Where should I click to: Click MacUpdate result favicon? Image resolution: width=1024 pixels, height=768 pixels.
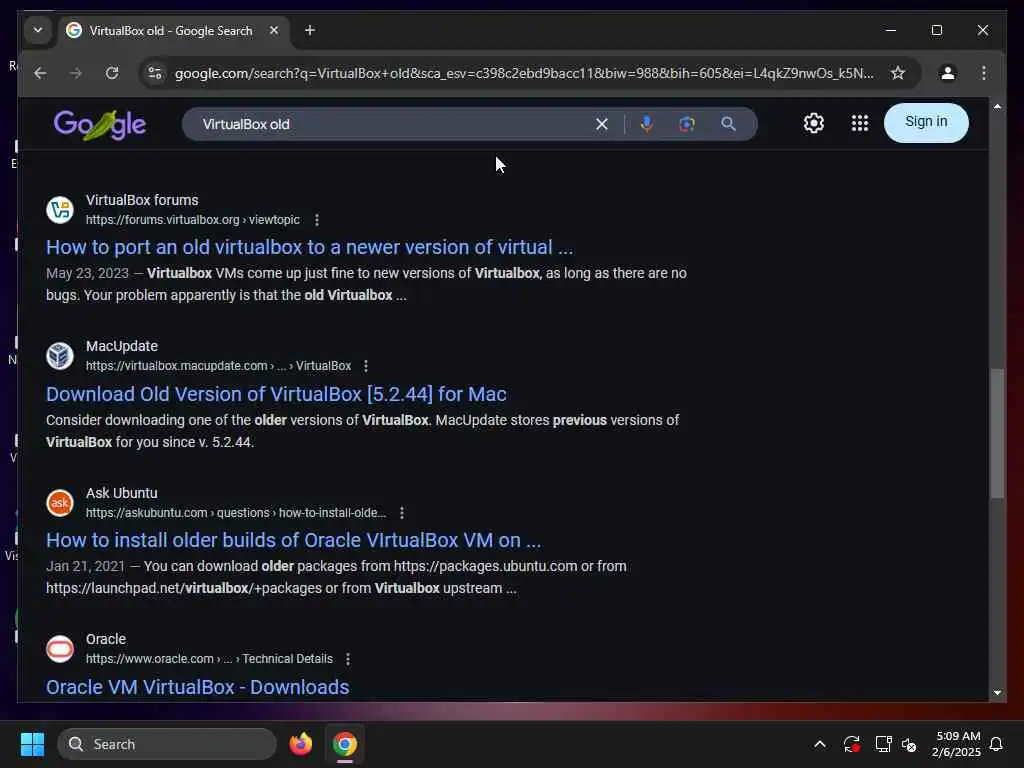[60, 356]
